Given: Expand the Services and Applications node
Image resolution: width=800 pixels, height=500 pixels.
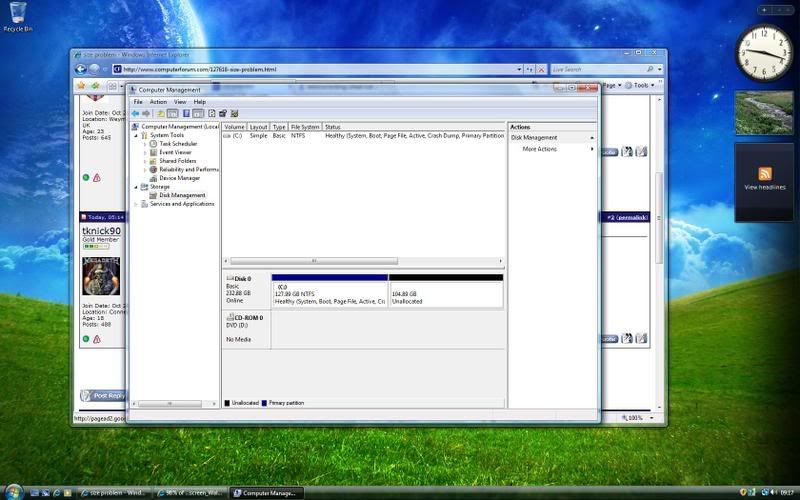Looking at the screenshot, I should click(x=137, y=204).
